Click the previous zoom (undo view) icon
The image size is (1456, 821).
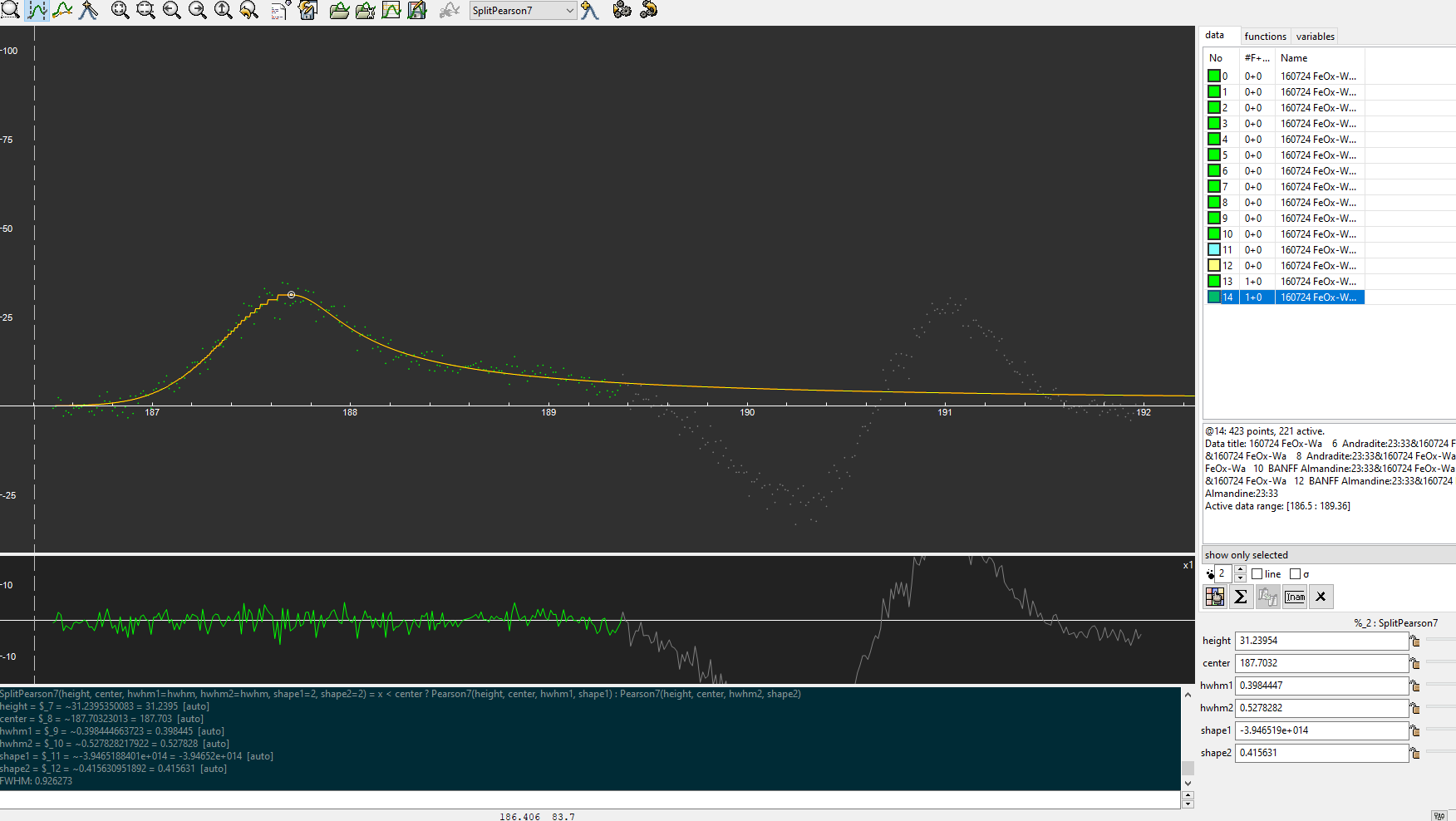pos(248,10)
